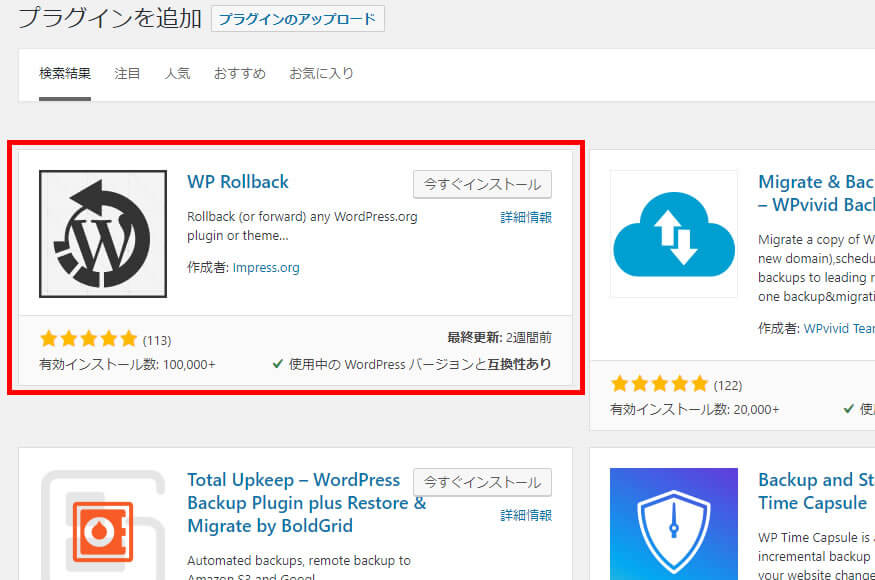Open the おすすめ tab
Screen dimensions: 875x580
point(239,73)
